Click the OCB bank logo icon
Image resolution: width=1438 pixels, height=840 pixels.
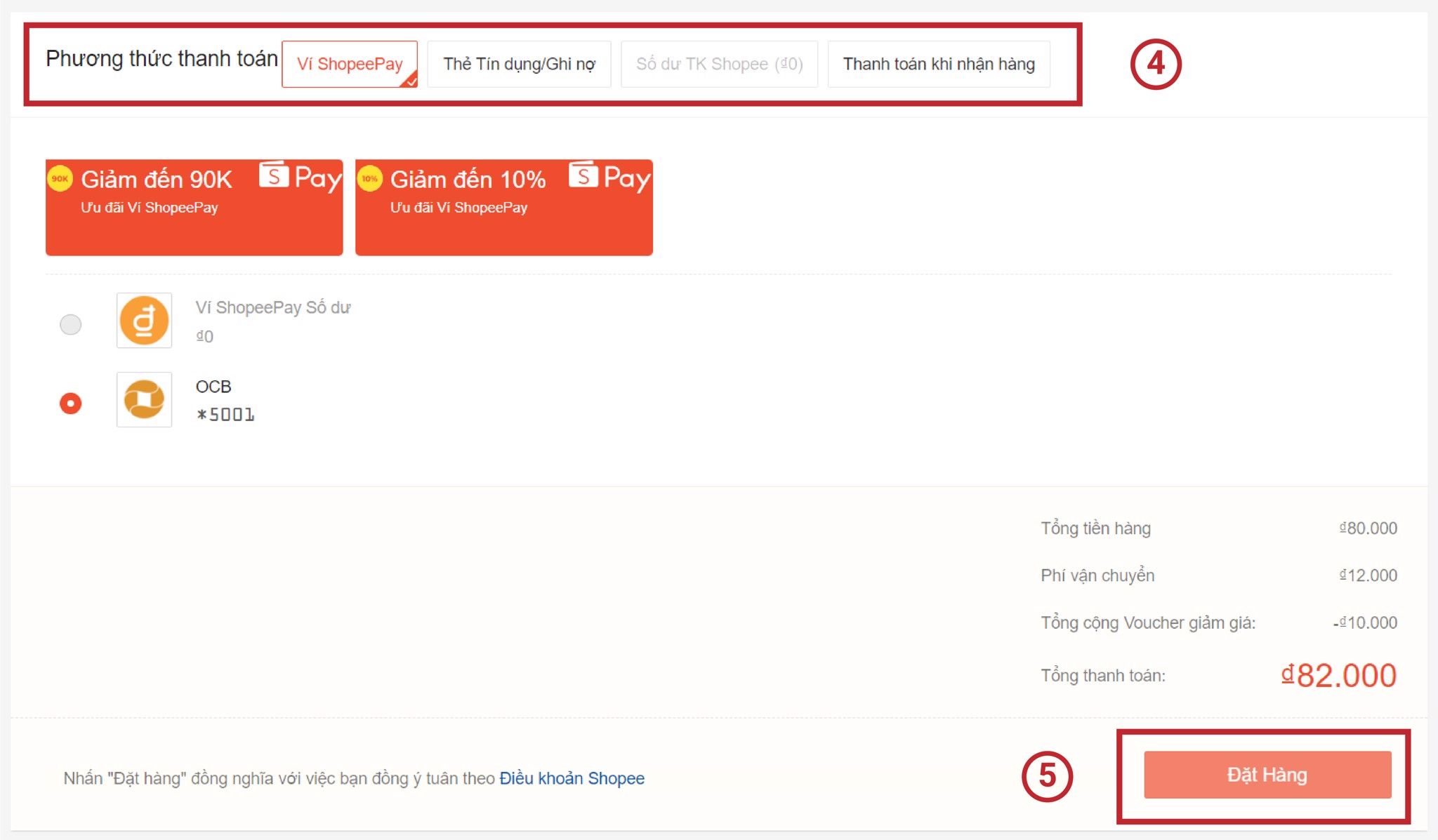(x=144, y=399)
